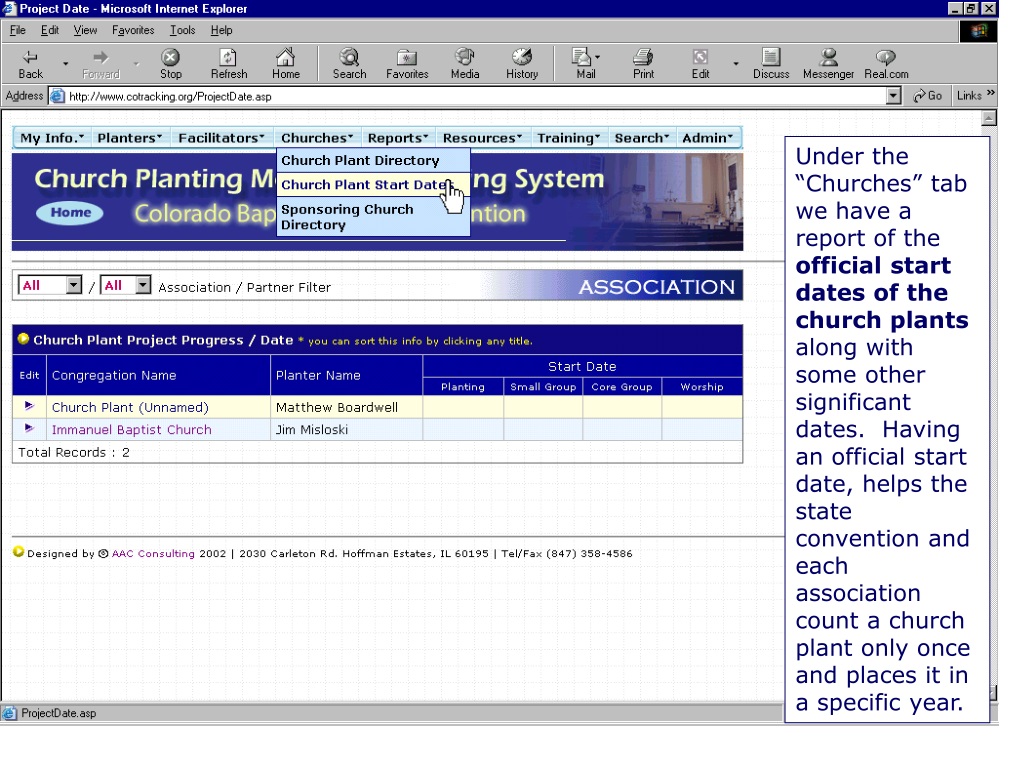Viewport: 1024px width, 768px height.
Task: Open the Search navigation menu
Action: (x=642, y=138)
